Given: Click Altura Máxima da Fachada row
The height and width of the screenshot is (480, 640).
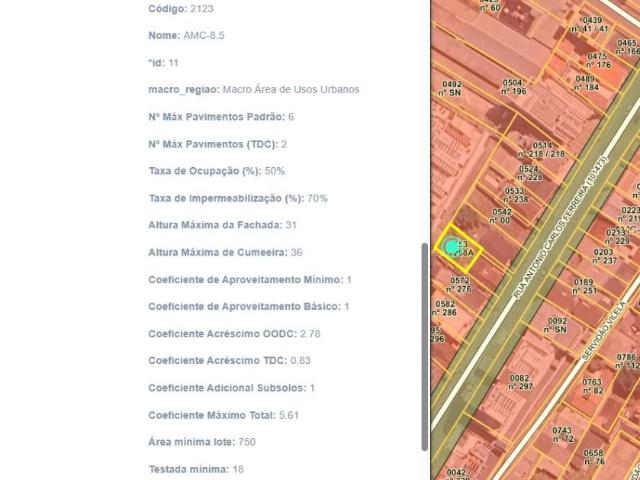Looking at the screenshot, I should point(222,225).
